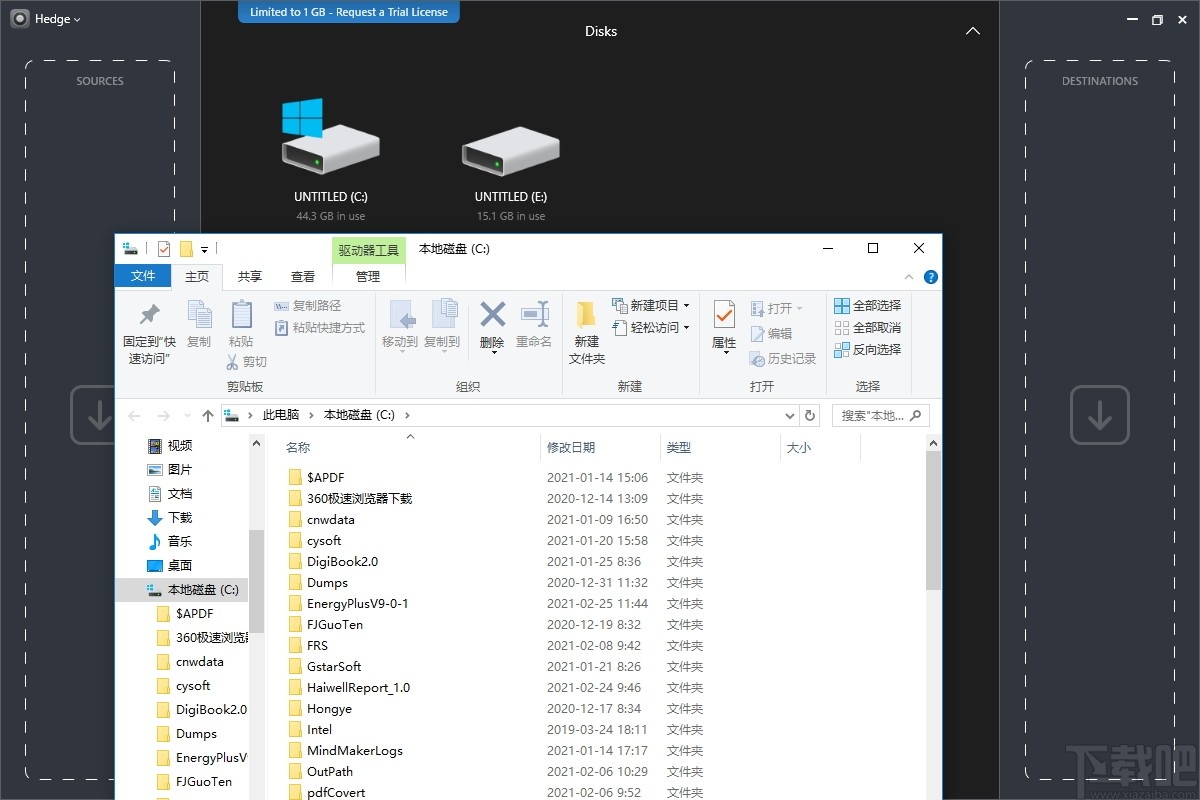This screenshot has height=800, width=1200.
Task: Collapse the Disks panel in Hedge
Action: (x=972, y=31)
